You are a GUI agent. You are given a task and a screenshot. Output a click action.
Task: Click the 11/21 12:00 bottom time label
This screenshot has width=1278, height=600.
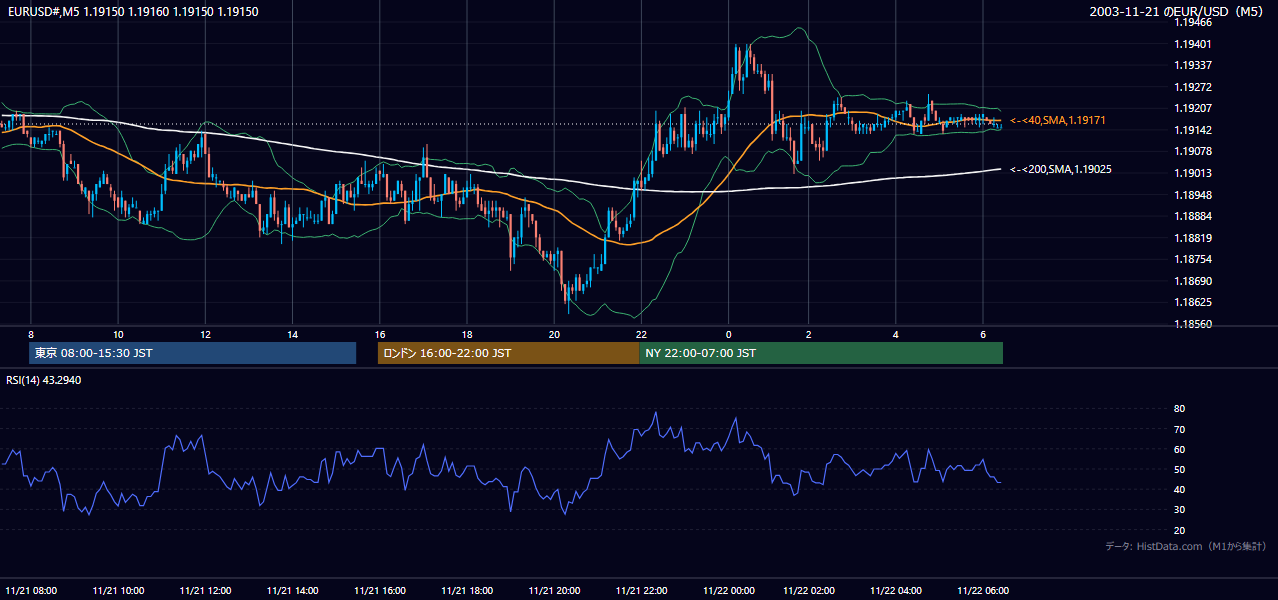[205, 591]
